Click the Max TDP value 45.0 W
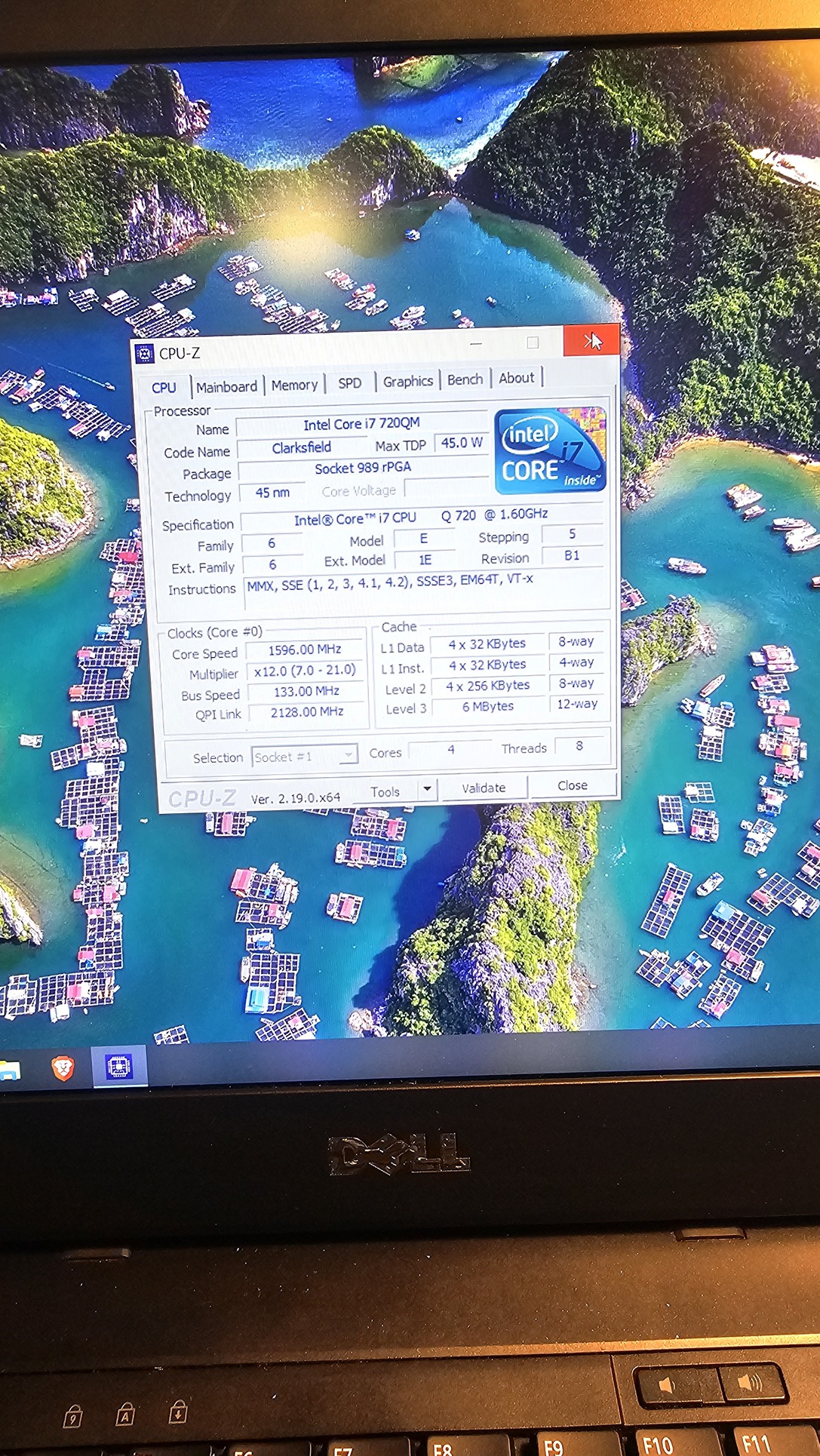This screenshot has width=820, height=1456. (x=462, y=443)
